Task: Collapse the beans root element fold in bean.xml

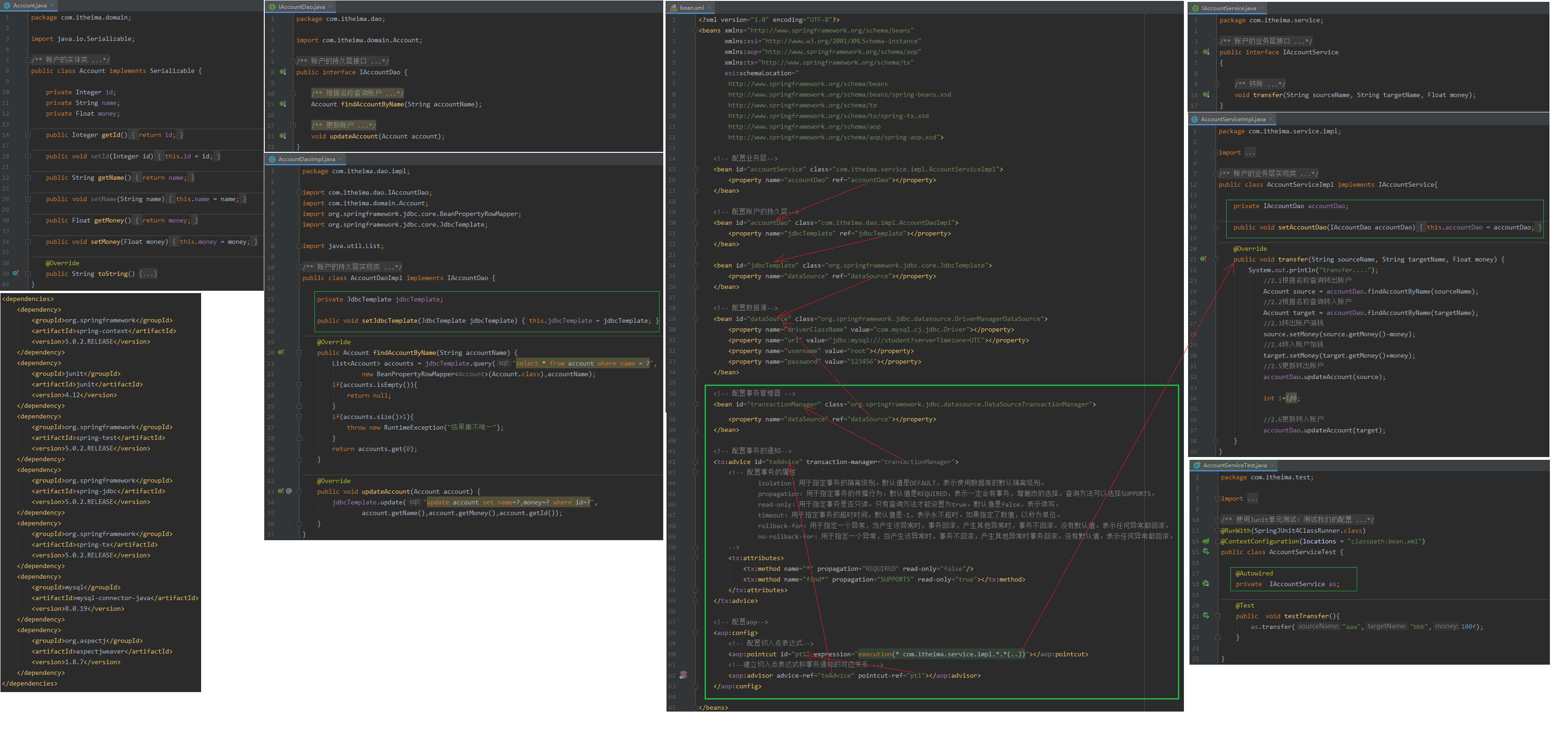Action: pos(695,31)
